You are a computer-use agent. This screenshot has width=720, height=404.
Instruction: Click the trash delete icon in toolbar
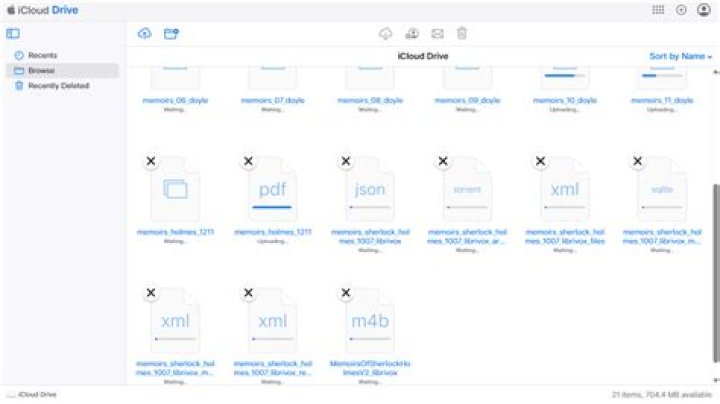coord(462,34)
